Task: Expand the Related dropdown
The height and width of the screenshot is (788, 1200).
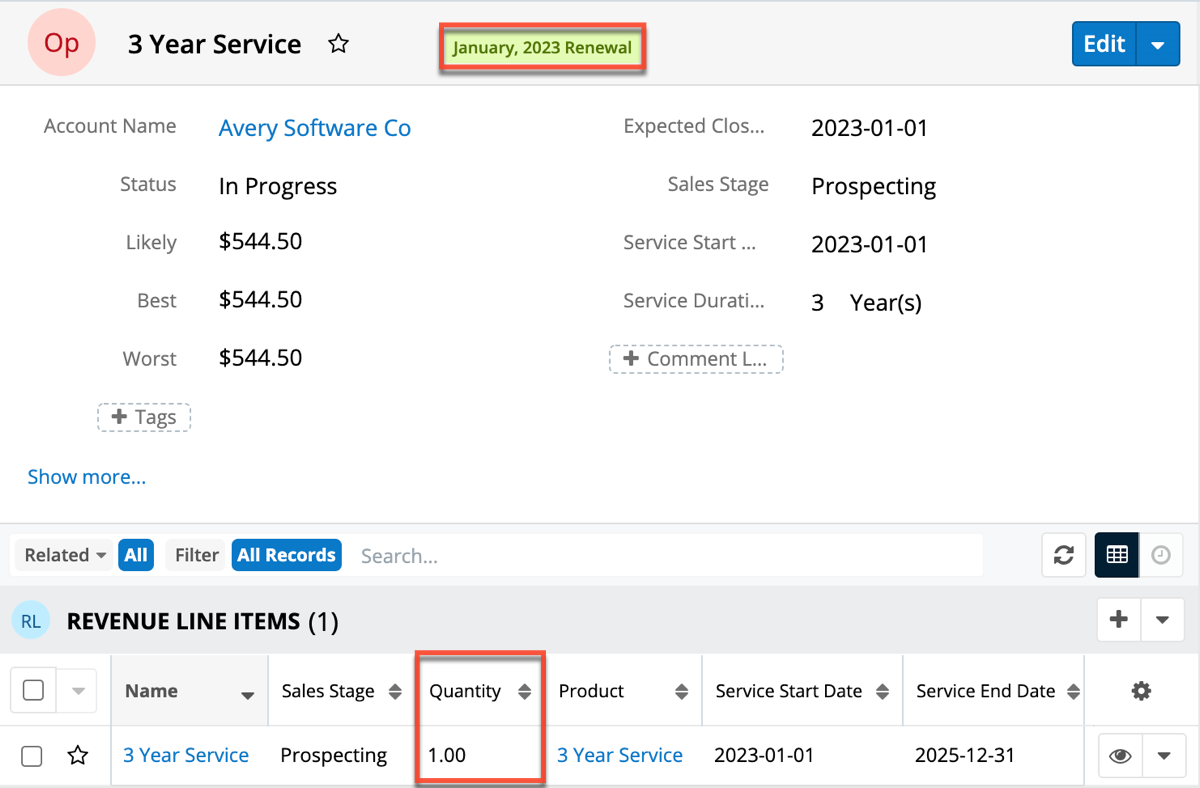Action: click(66, 555)
